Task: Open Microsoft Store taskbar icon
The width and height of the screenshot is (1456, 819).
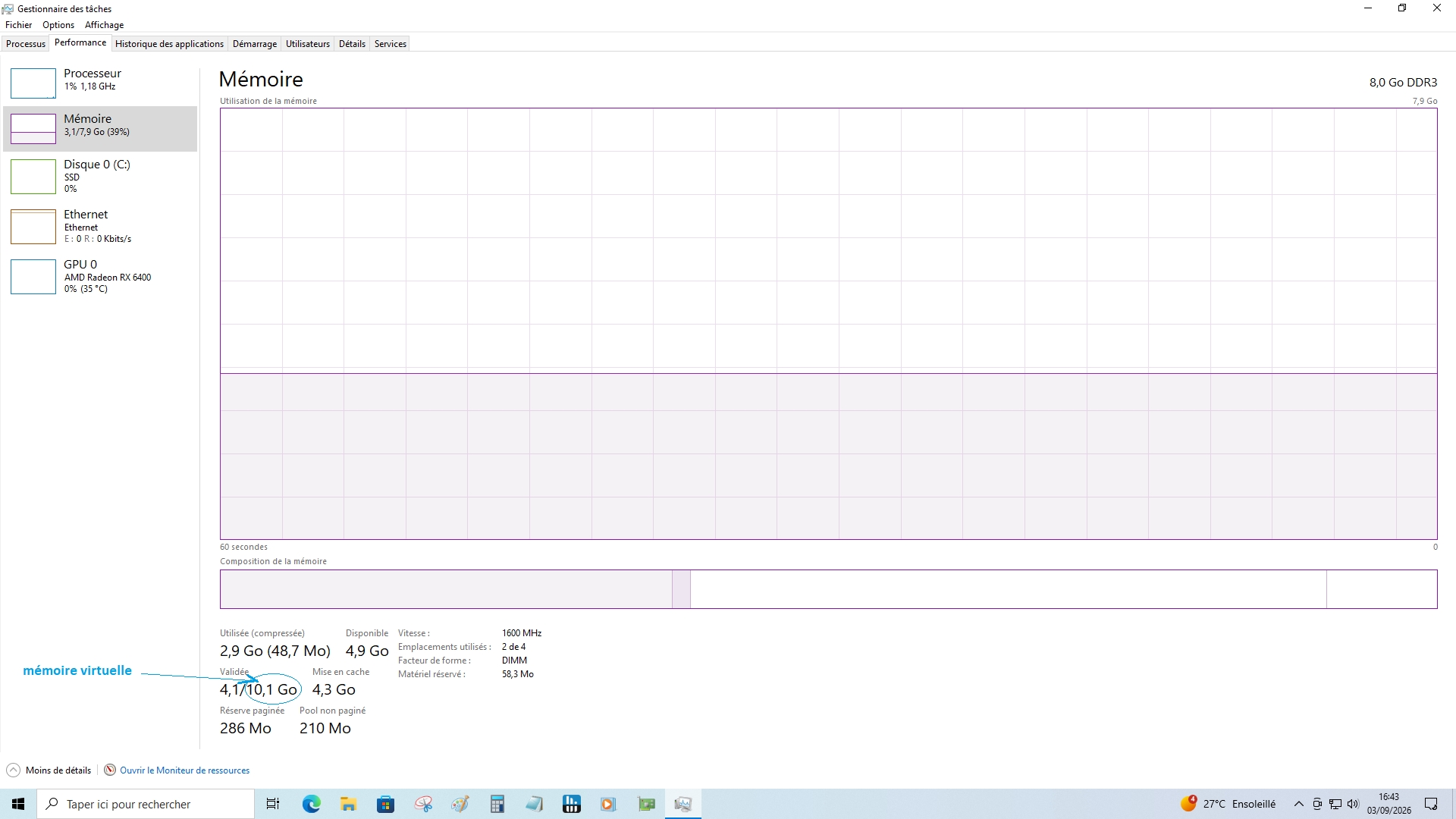Action: 385,804
